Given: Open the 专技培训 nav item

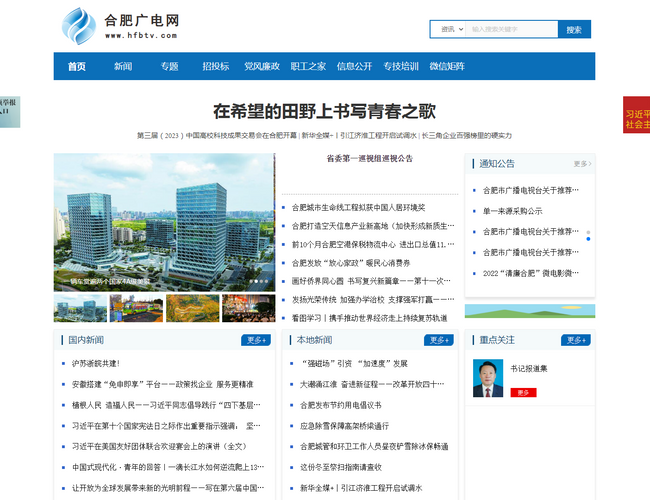Looking at the screenshot, I should pyautogui.click(x=401, y=66).
